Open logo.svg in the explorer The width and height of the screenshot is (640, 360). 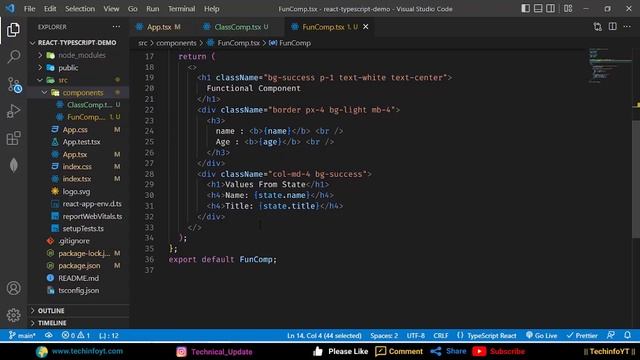(x=76, y=191)
